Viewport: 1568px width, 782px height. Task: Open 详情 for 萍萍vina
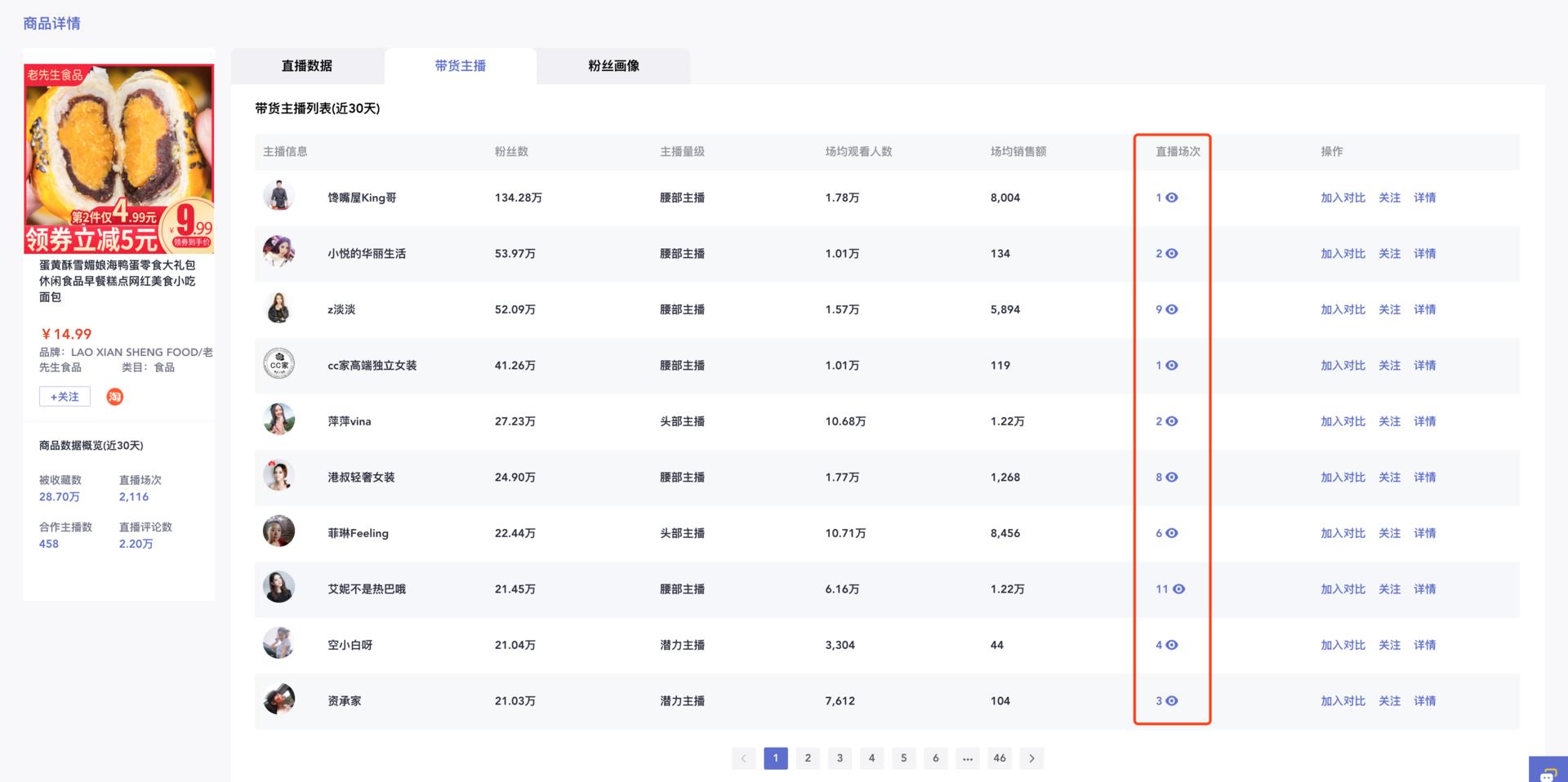click(x=1424, y=421)
